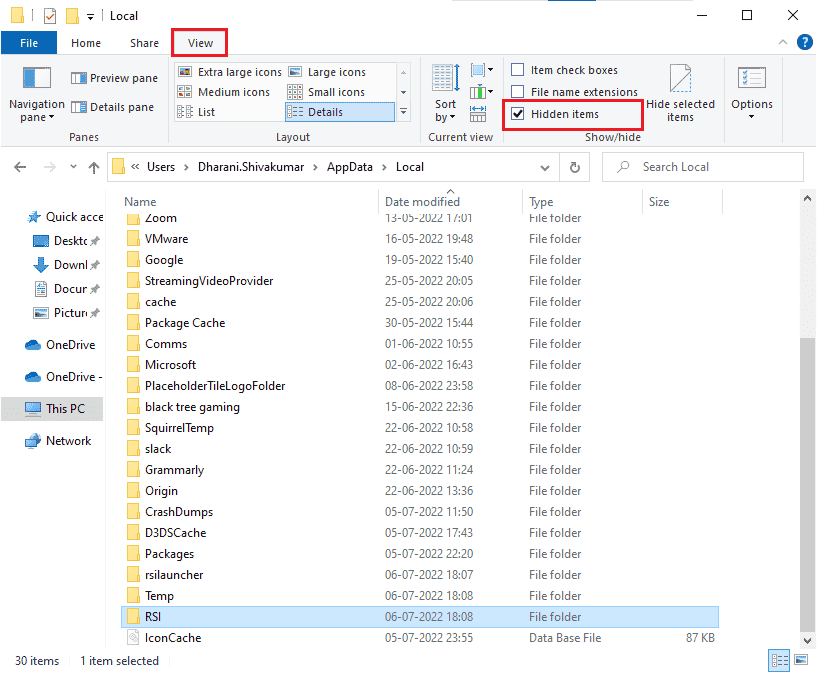Select the RSI folder
The width and height of the screenshot is (817, 673).
[419, 617]
